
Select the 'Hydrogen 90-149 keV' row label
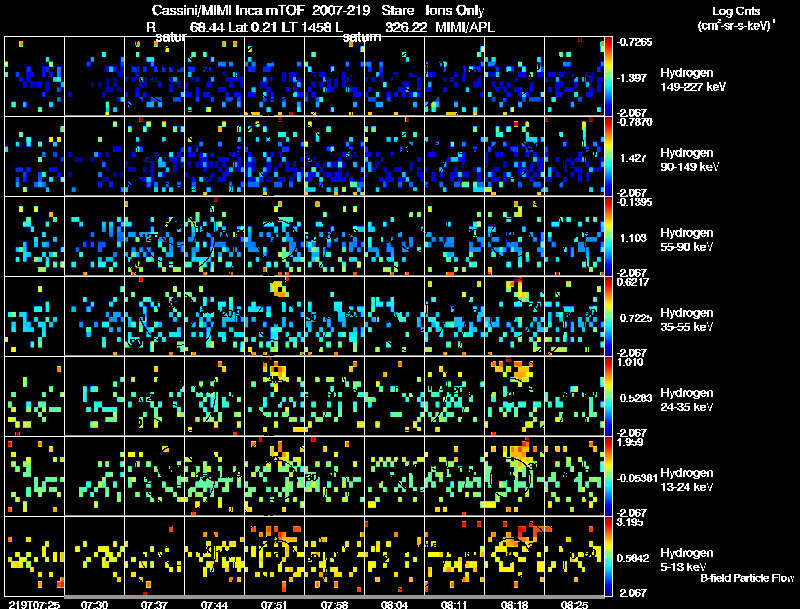tap(689, 160)
